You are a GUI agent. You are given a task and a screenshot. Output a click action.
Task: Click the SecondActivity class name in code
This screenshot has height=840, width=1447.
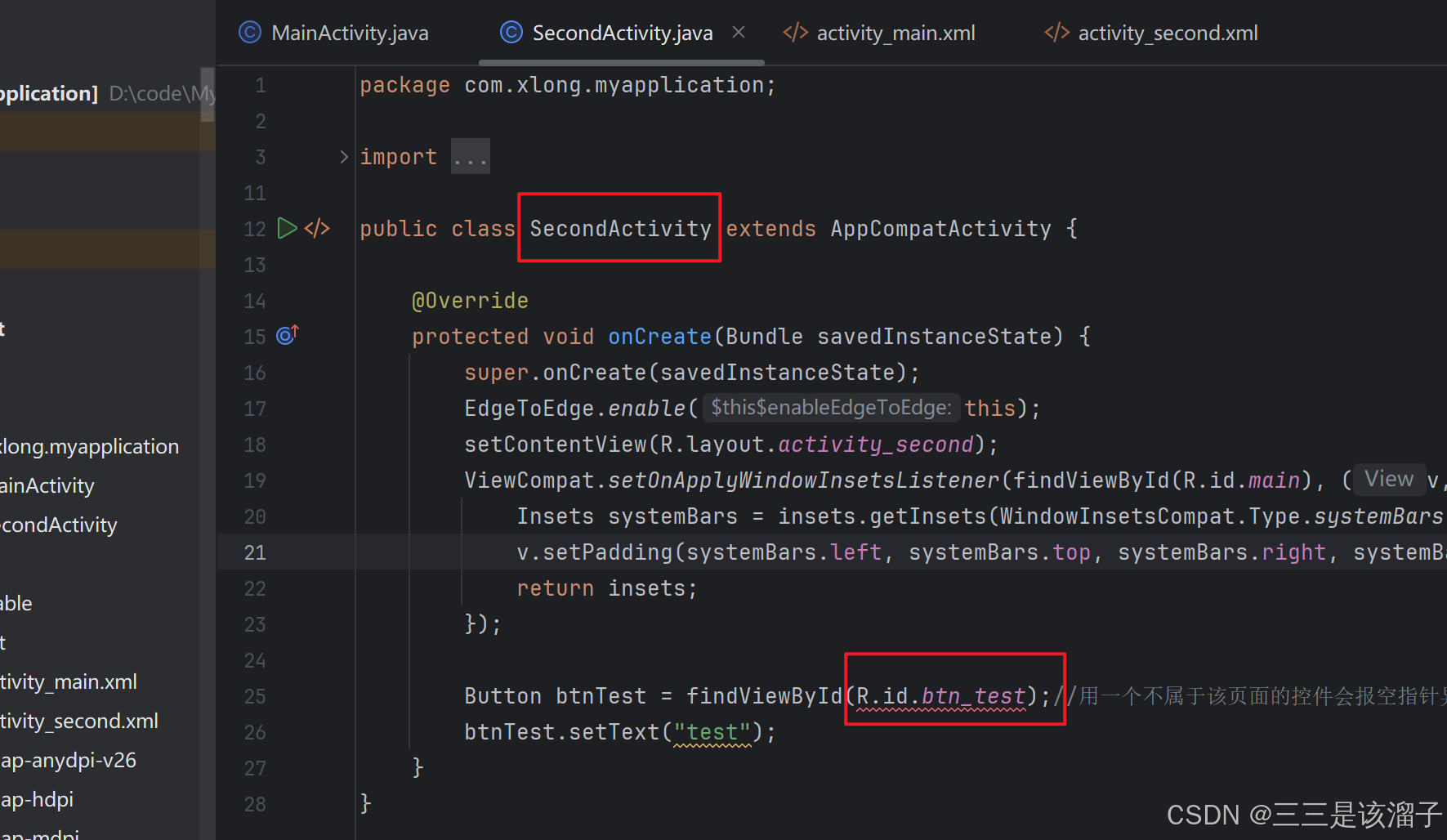[620, 229]
